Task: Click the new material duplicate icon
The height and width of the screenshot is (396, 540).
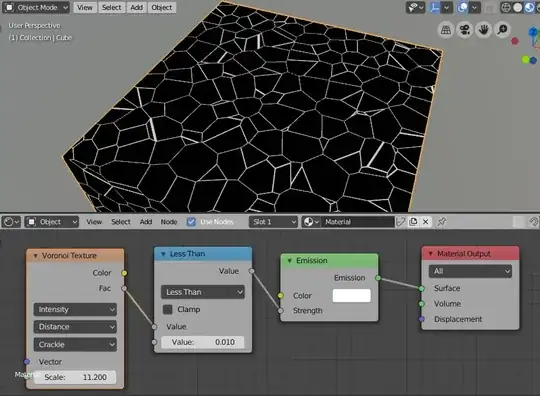Action: (x=413, y=222)
